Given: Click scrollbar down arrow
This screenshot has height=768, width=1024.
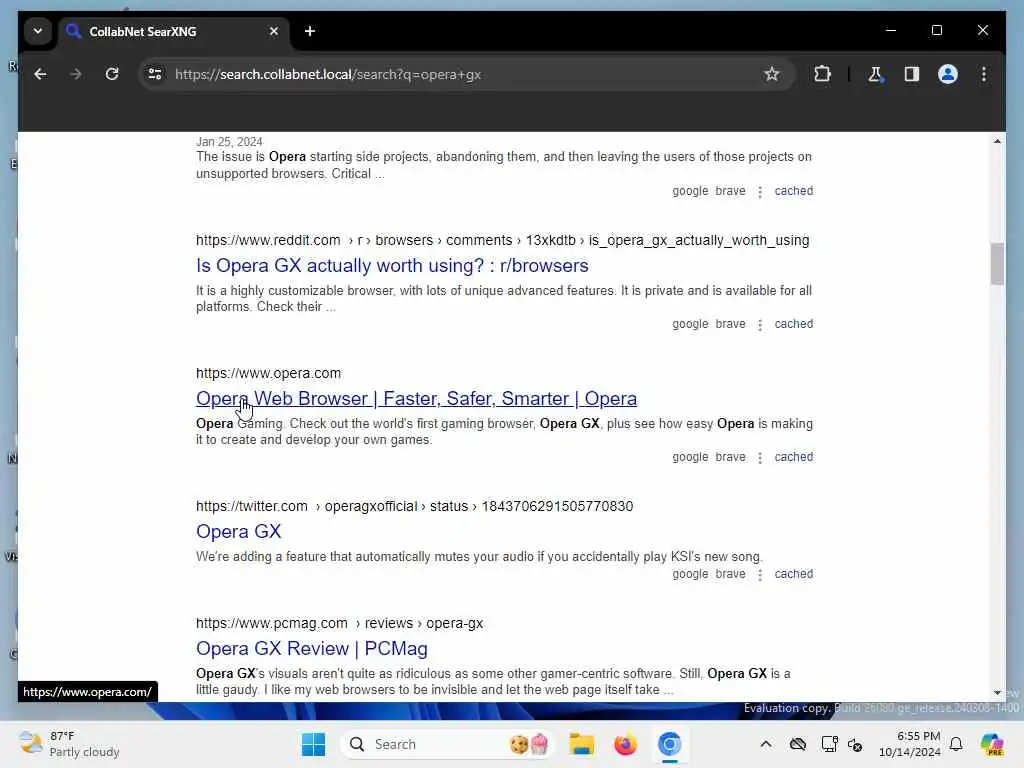Looking at the screenshot, I should pos(997,693).
